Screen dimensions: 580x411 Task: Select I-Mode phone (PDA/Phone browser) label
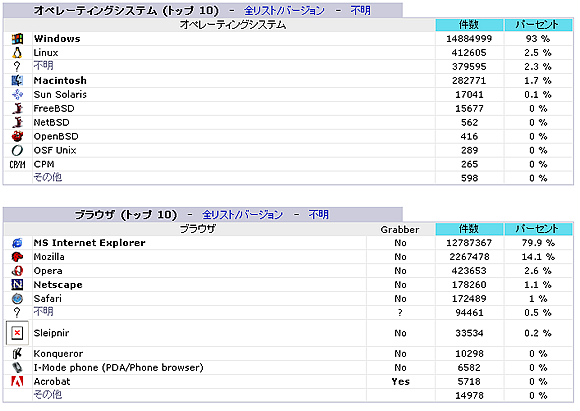(118, 368)
